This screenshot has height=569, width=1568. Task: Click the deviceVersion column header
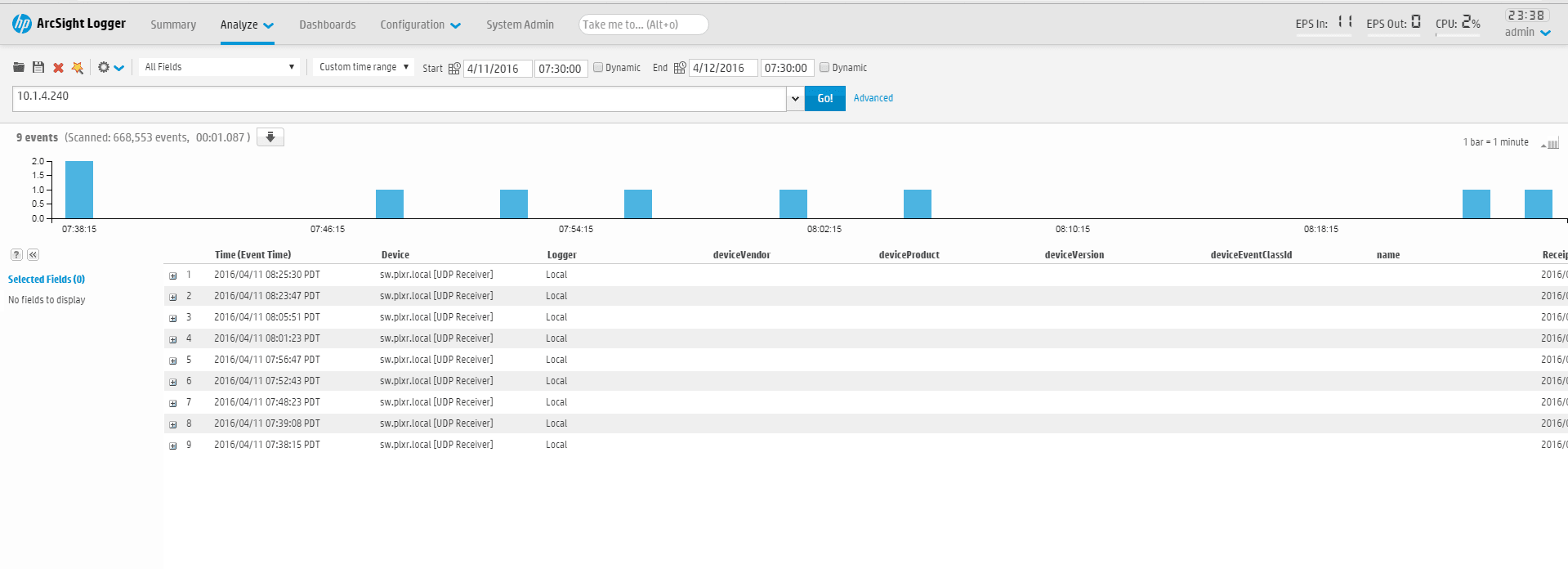[1074, 255]
